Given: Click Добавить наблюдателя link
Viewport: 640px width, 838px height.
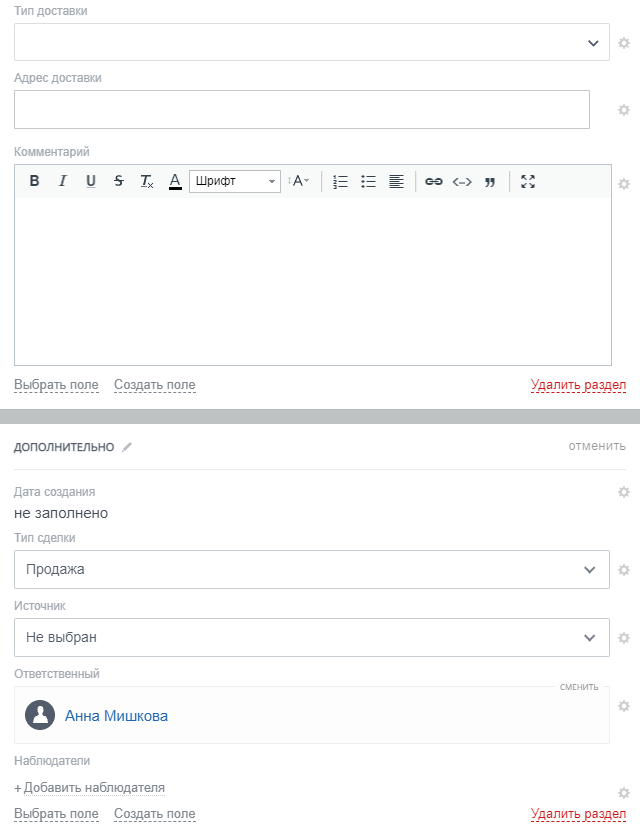Looking at the screenshot, I should coord(90,788).
